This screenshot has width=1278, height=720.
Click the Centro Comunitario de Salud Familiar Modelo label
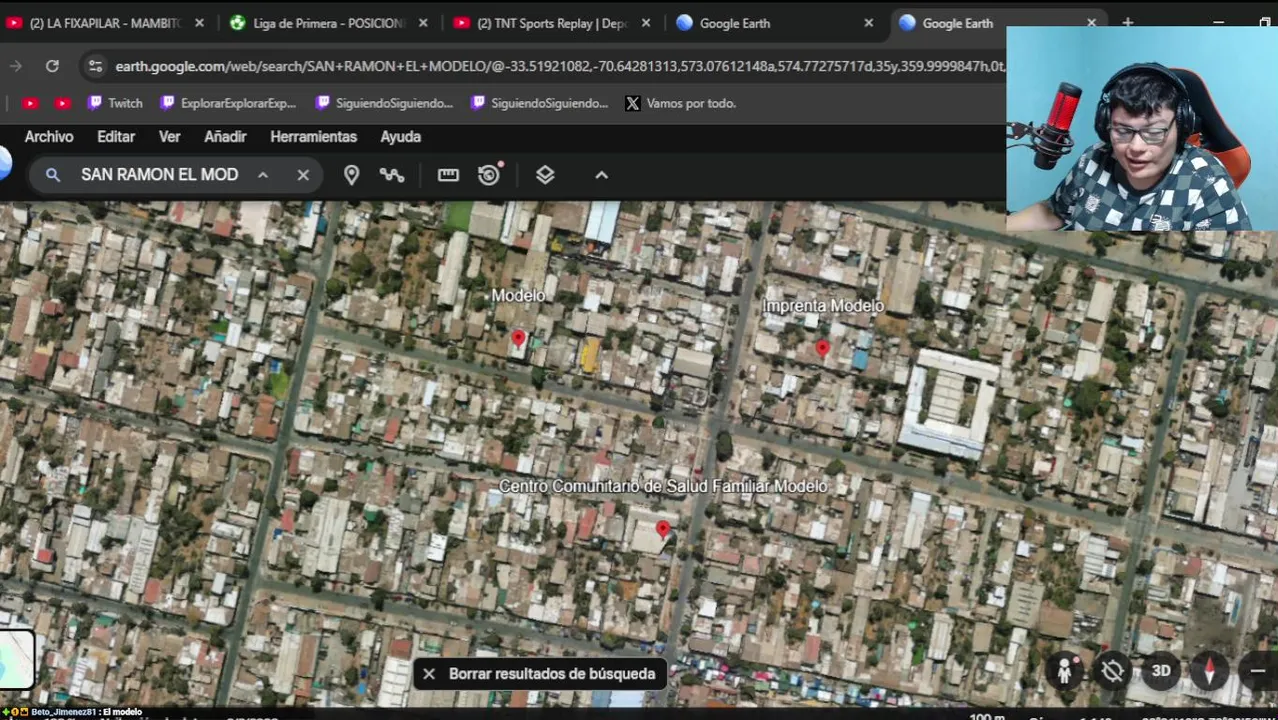(663, 486)
